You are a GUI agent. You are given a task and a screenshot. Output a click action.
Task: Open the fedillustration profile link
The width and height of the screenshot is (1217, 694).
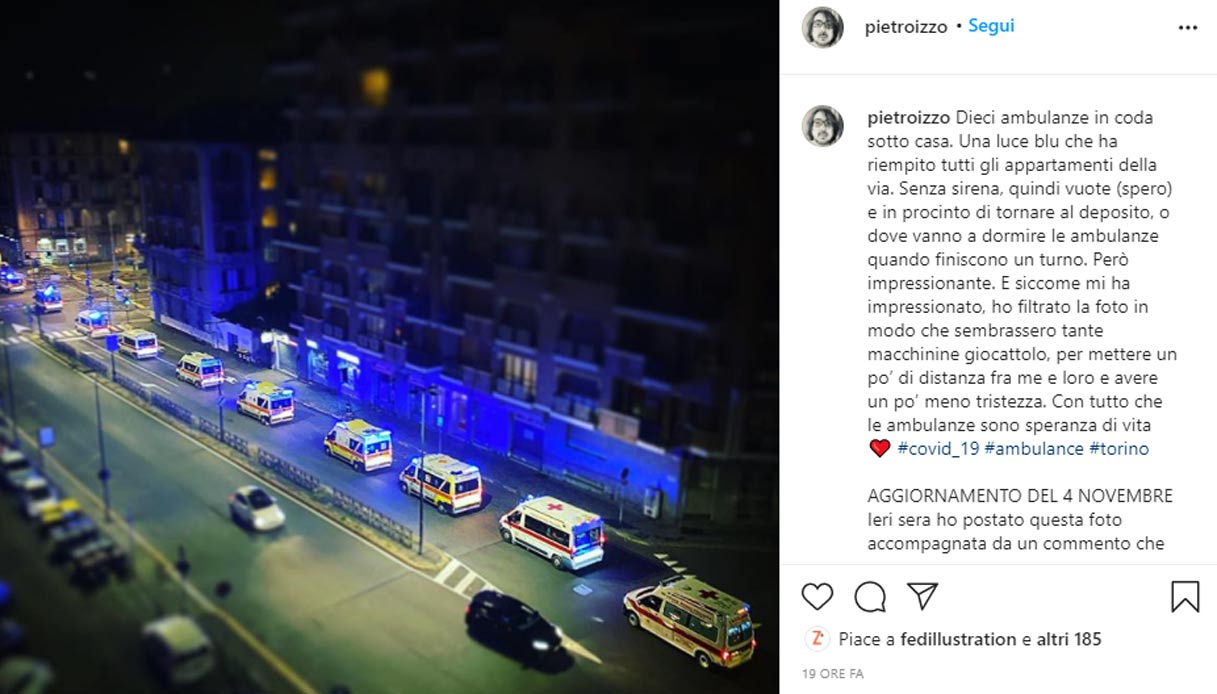tap(958, 639)
